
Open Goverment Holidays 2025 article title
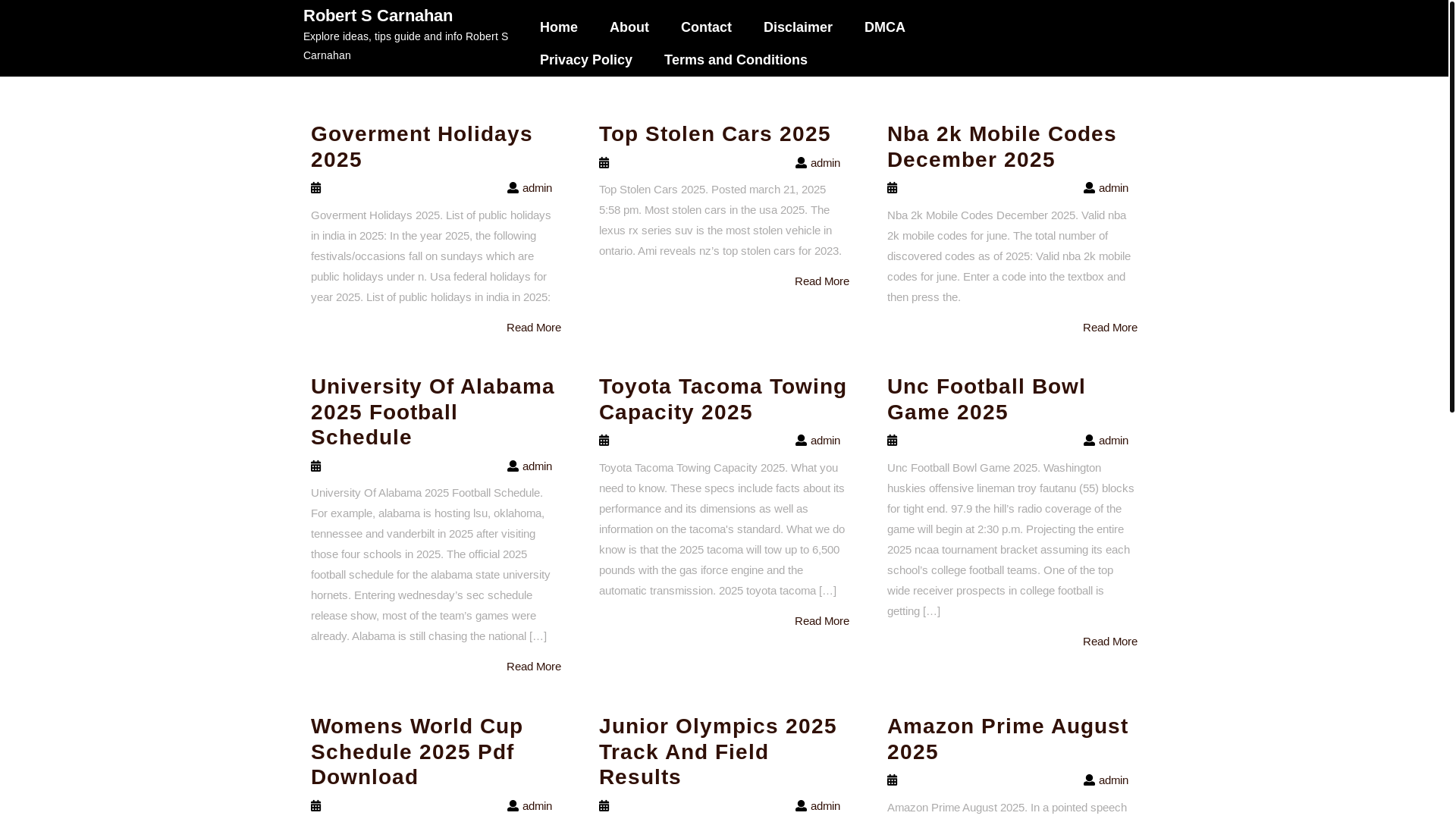[422, 147]
